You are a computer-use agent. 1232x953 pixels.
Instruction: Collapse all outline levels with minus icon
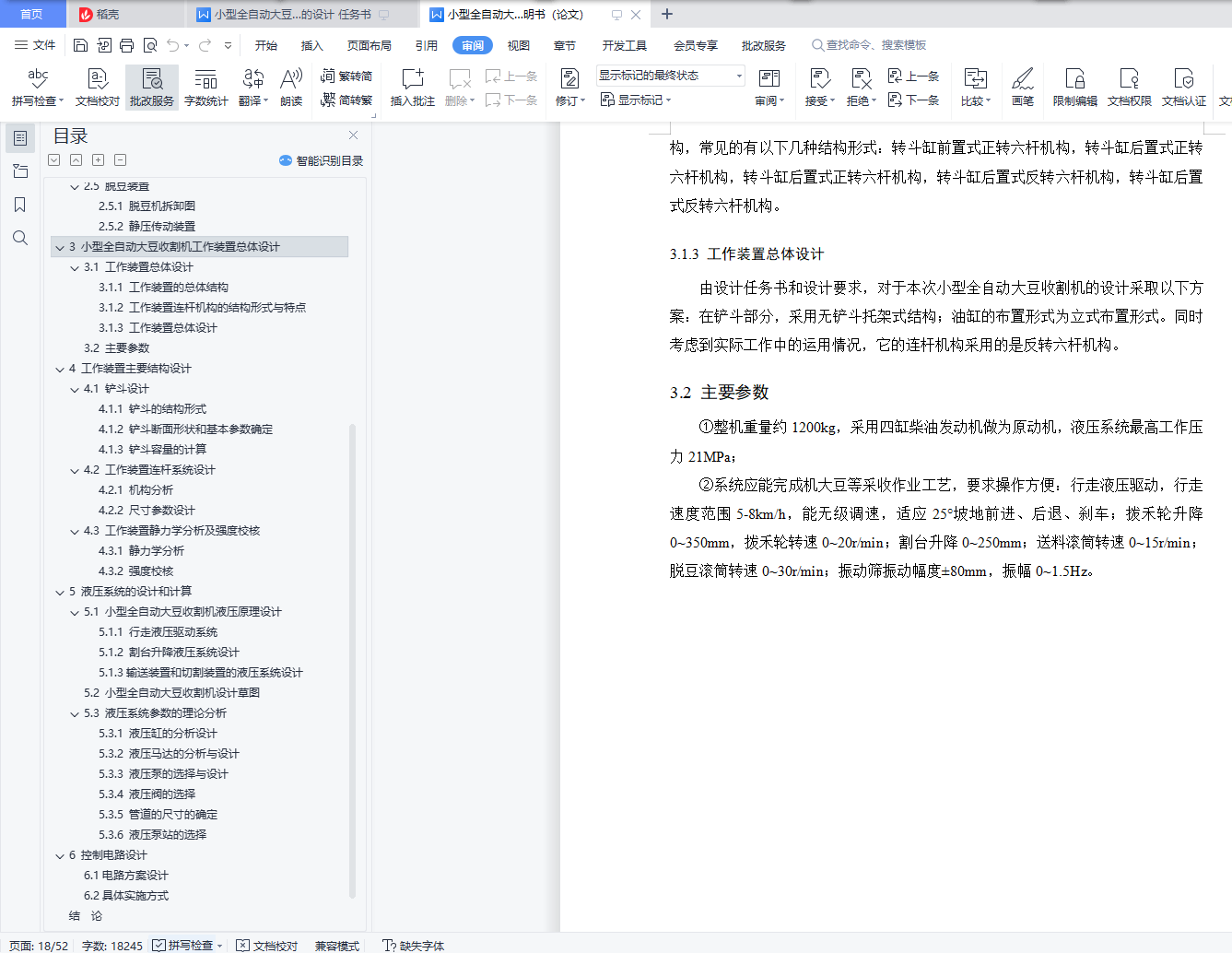(121, 160)
